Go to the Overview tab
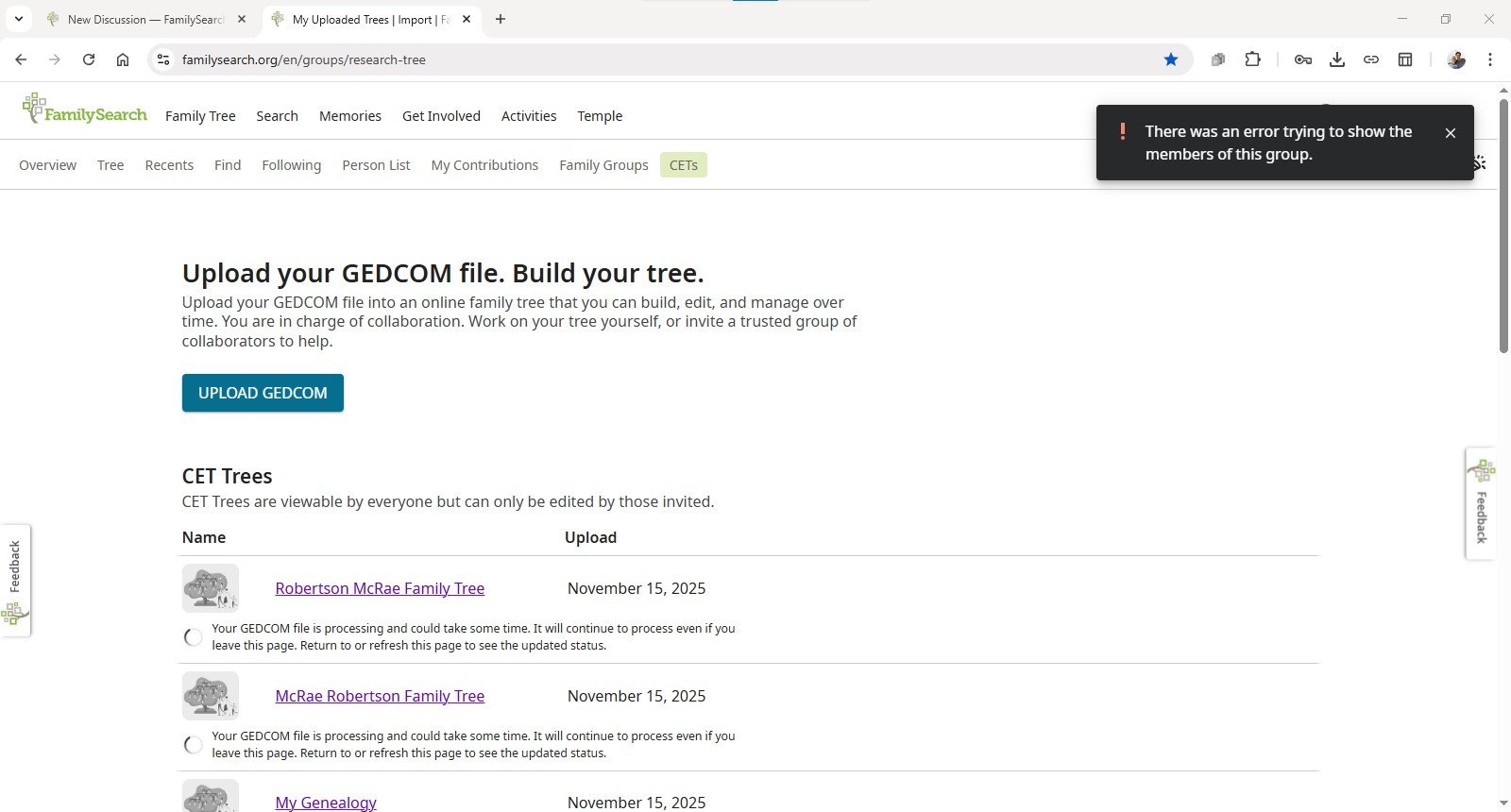Image resolution: width=1511 pixels, height=812 pixels. (x=47, y=165)
